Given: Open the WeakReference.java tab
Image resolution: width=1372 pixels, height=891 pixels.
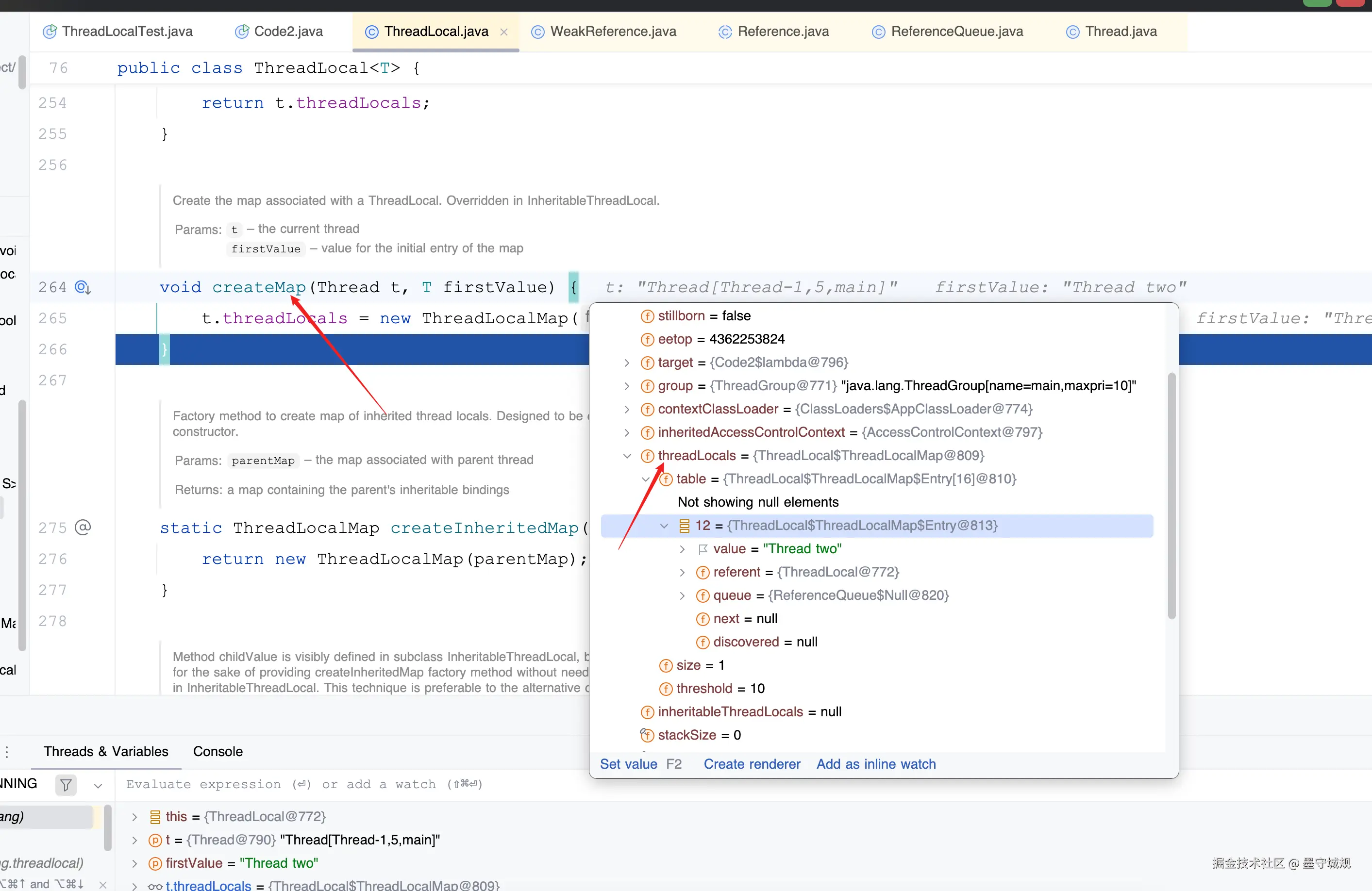Looking at the screenshot, I should (613, 32).
